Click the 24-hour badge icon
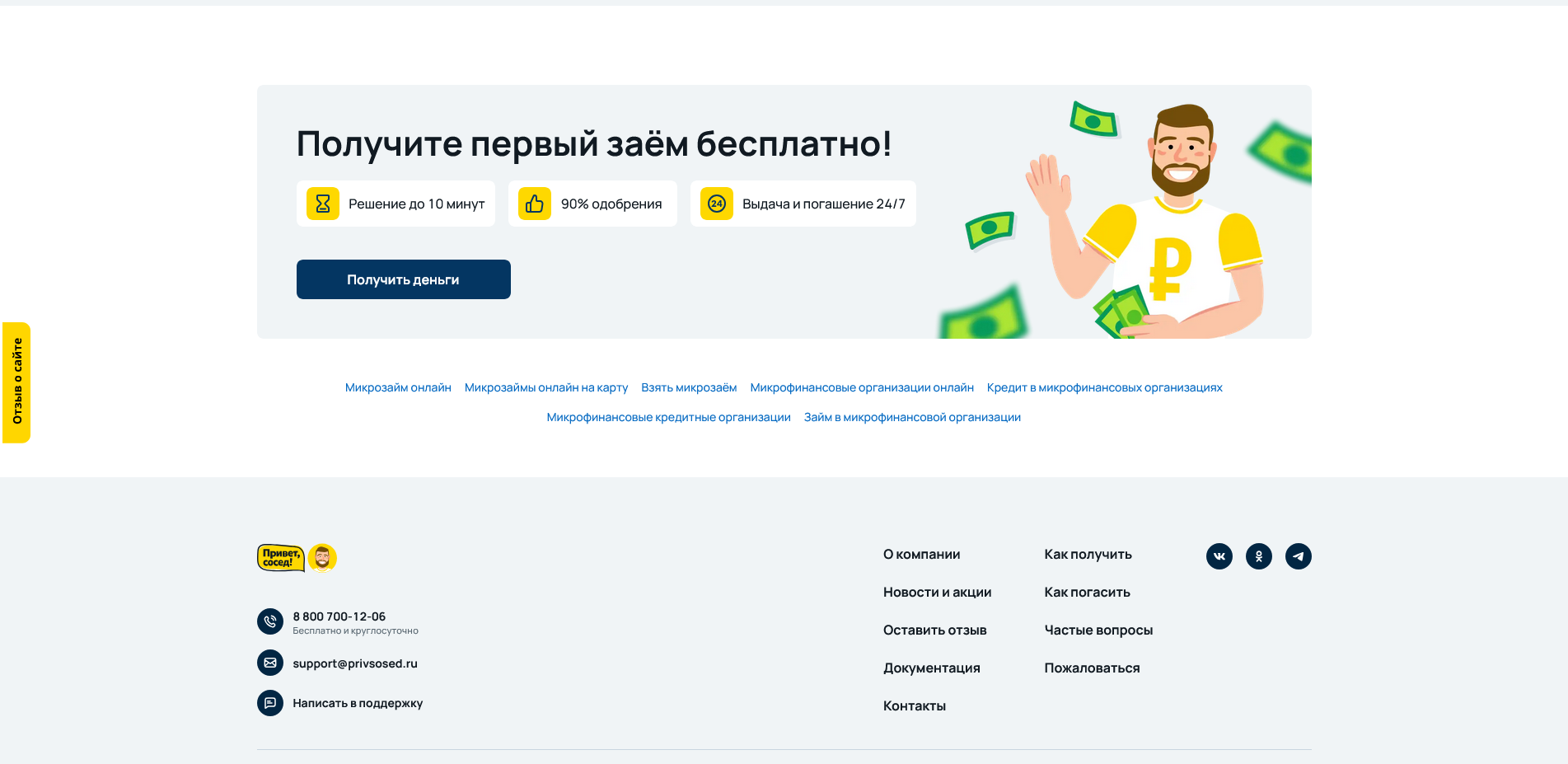The image size is (1568, 764). click(x=717, y=204)
